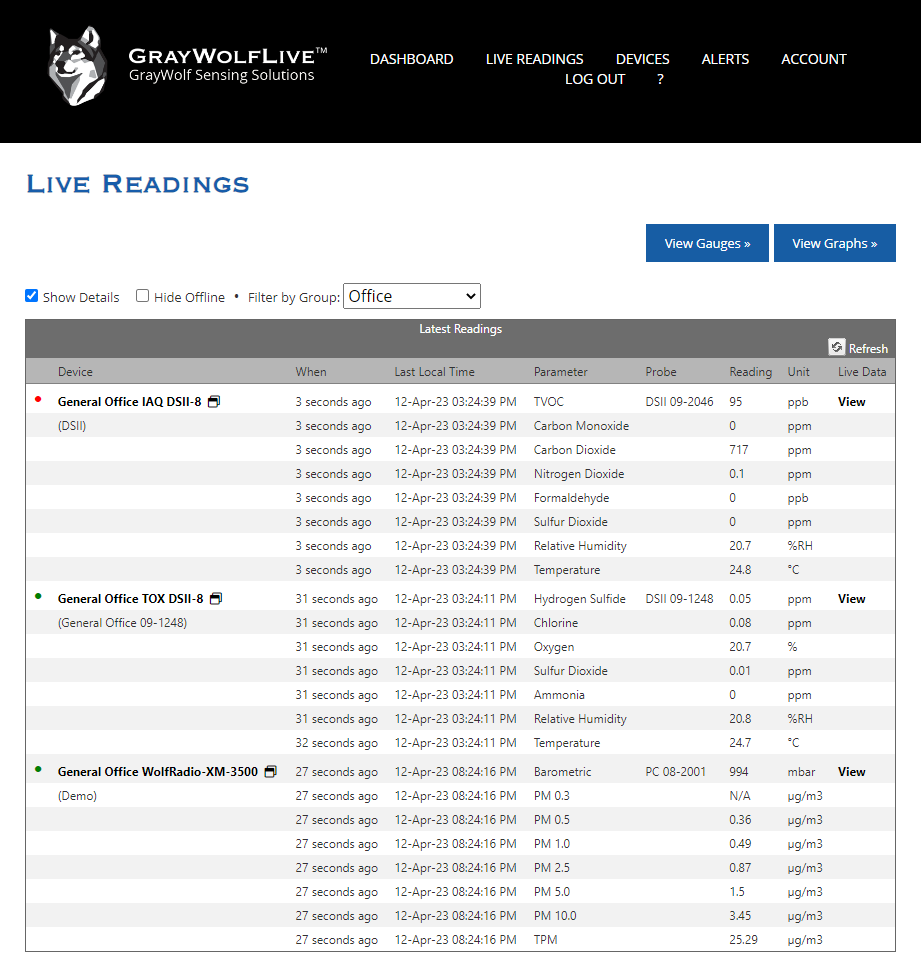Open popup icon beside General Office IAQ DSII-8
The width and height of the screenshot is (921, 954).
point(214,402)
